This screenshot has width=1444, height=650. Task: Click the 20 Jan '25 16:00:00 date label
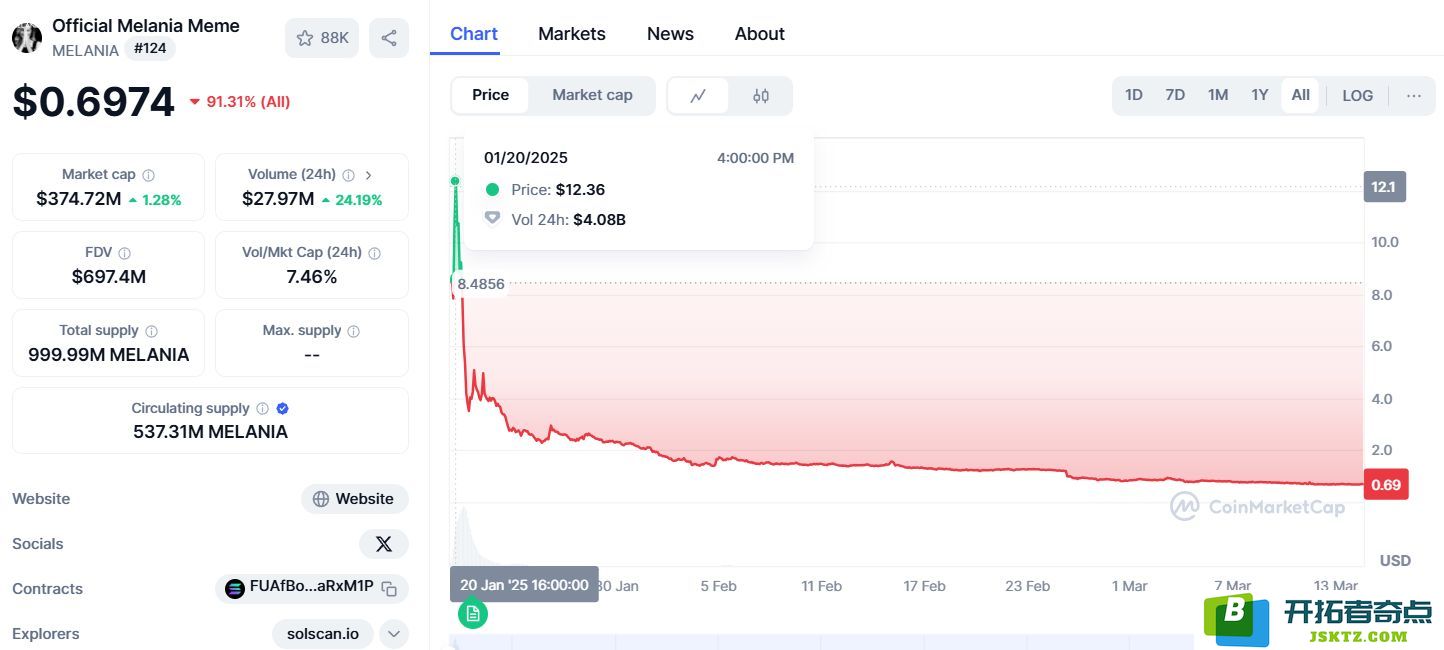[524, 585]
